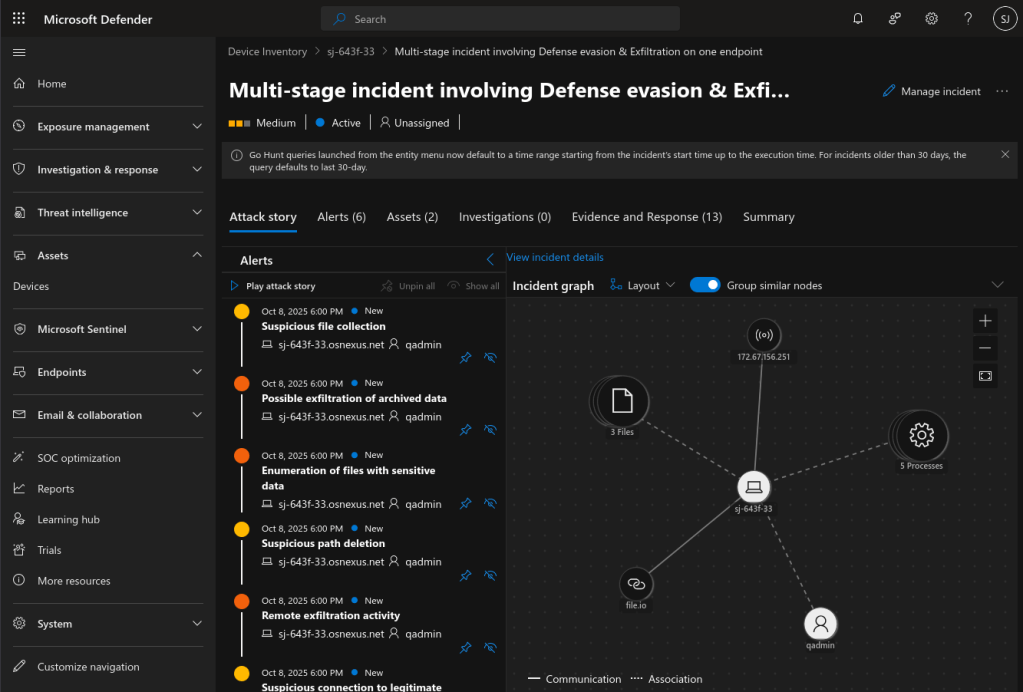
Task: Hide the Remote exfiltration activity alert
Action: pos(490,647)
